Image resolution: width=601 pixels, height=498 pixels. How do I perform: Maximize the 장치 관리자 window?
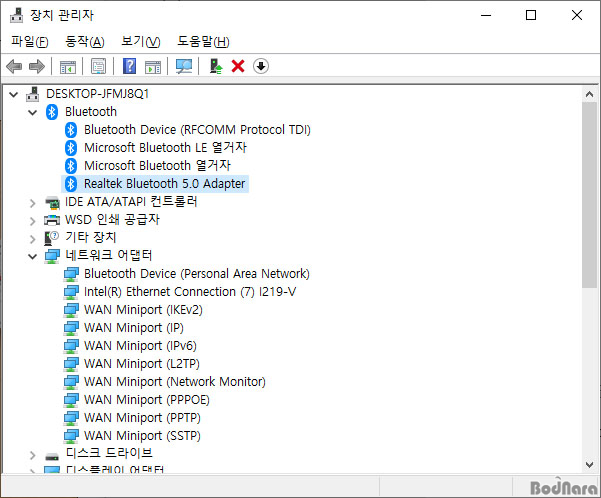531,15
